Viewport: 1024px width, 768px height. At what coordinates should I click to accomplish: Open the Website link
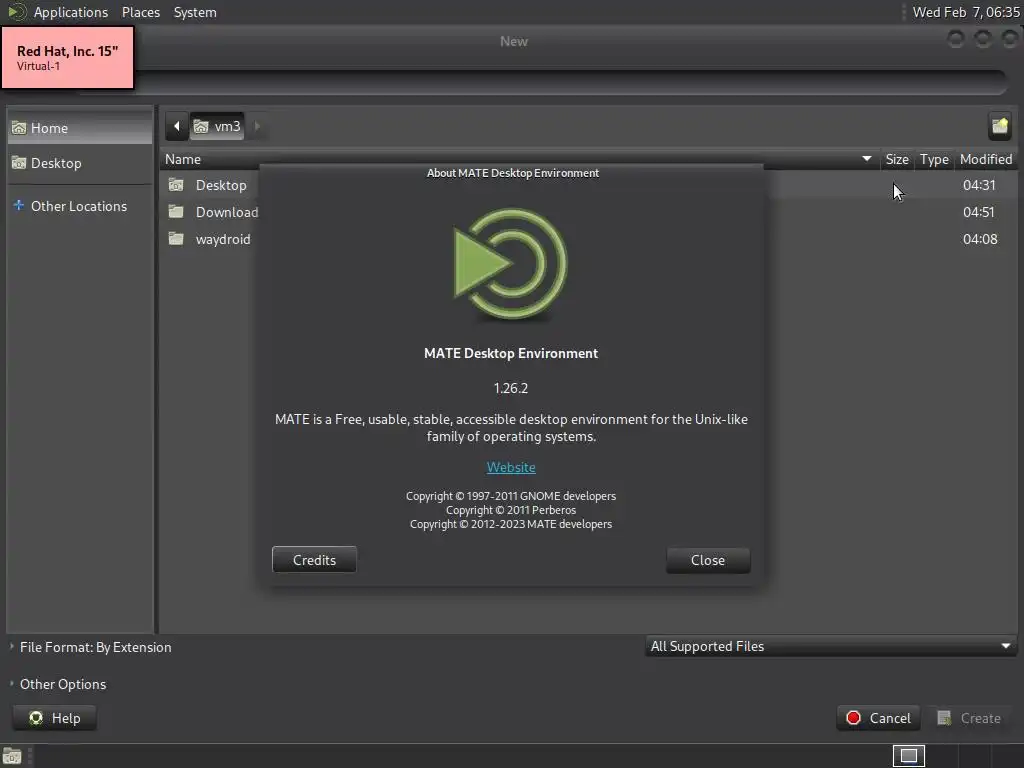coord(511,468)
